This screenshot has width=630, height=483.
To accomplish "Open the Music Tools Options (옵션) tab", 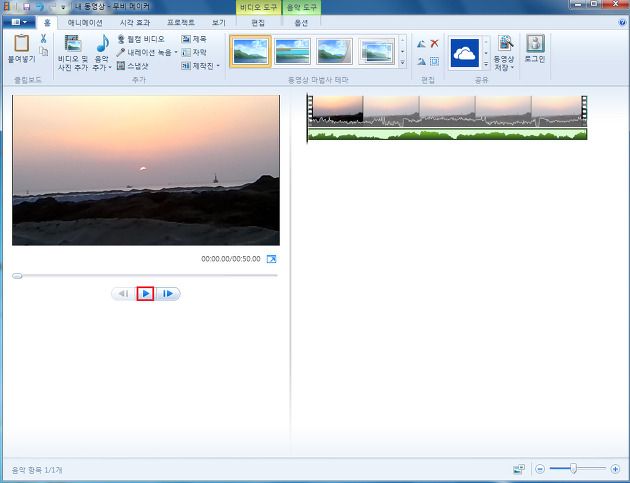I will pos(302,23).
